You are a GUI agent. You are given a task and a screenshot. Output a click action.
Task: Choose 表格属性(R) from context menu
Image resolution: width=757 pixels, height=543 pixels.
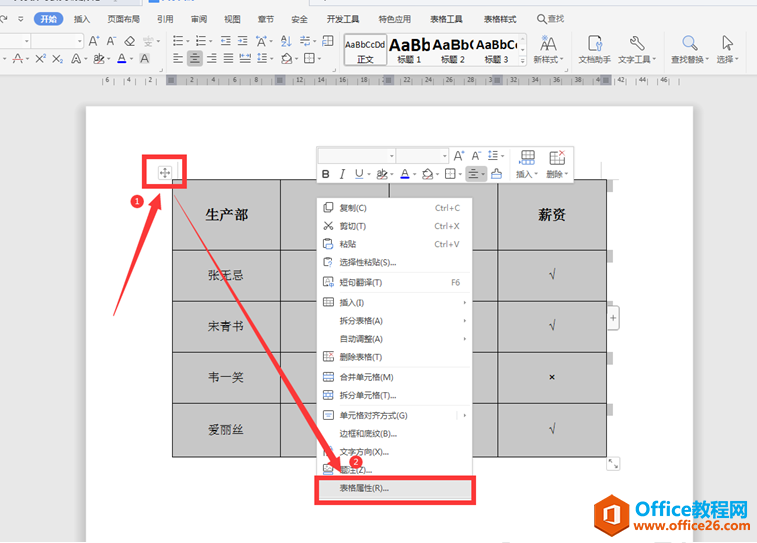(395, 488)
